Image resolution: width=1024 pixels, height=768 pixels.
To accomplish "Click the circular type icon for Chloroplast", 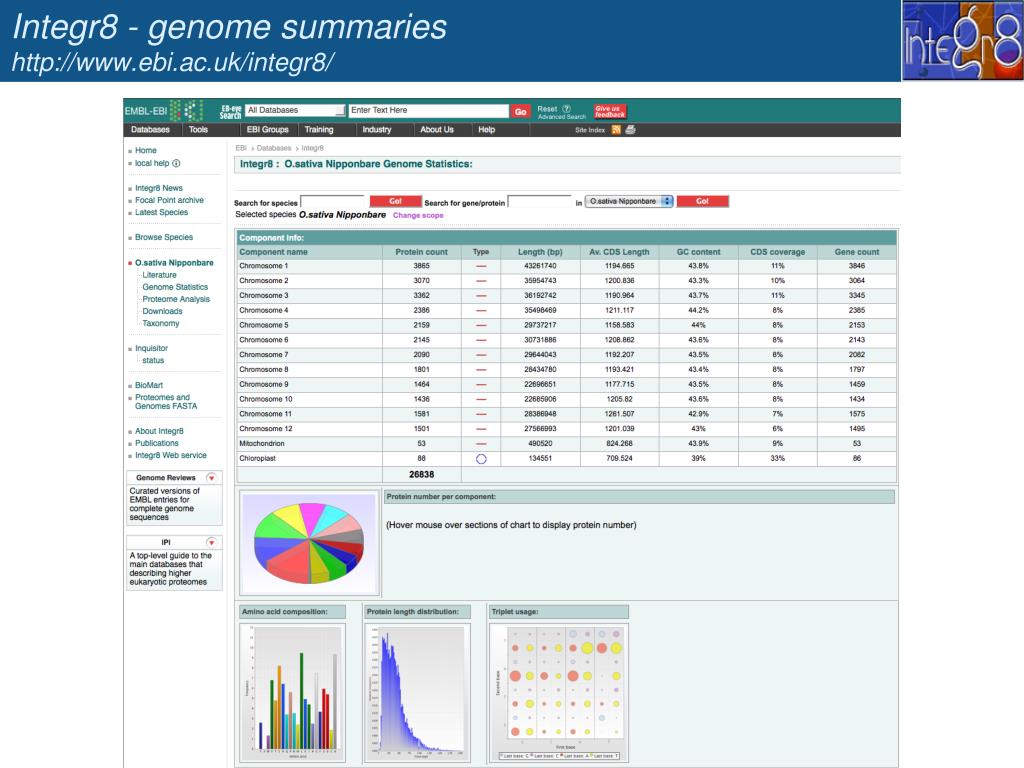I will pos(481,459).
